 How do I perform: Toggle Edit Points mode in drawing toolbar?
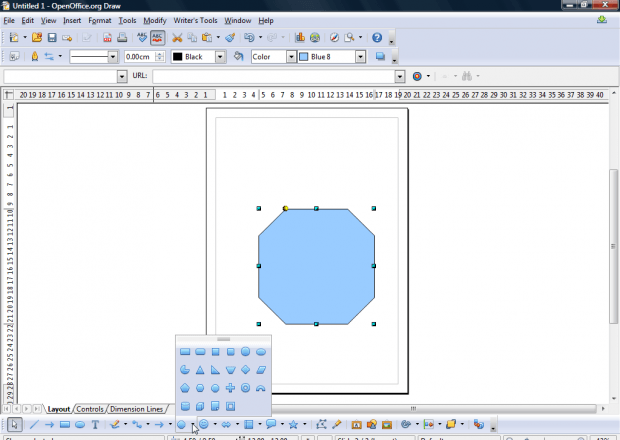pos(321,425)
